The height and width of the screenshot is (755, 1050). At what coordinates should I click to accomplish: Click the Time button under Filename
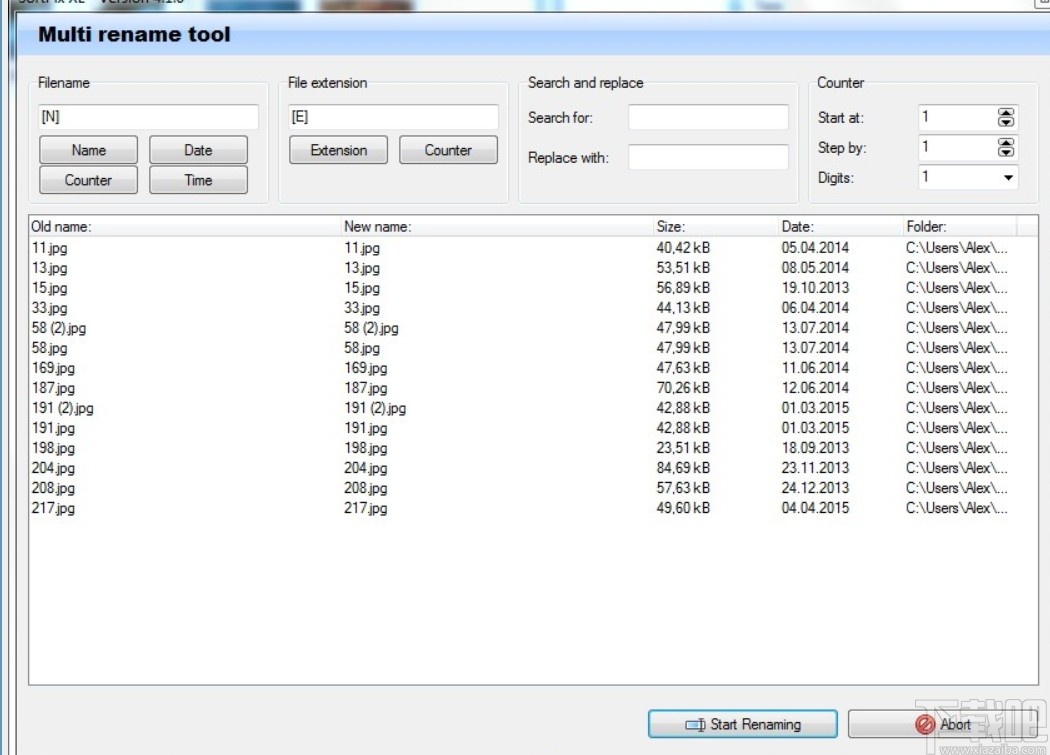point(198,180)
